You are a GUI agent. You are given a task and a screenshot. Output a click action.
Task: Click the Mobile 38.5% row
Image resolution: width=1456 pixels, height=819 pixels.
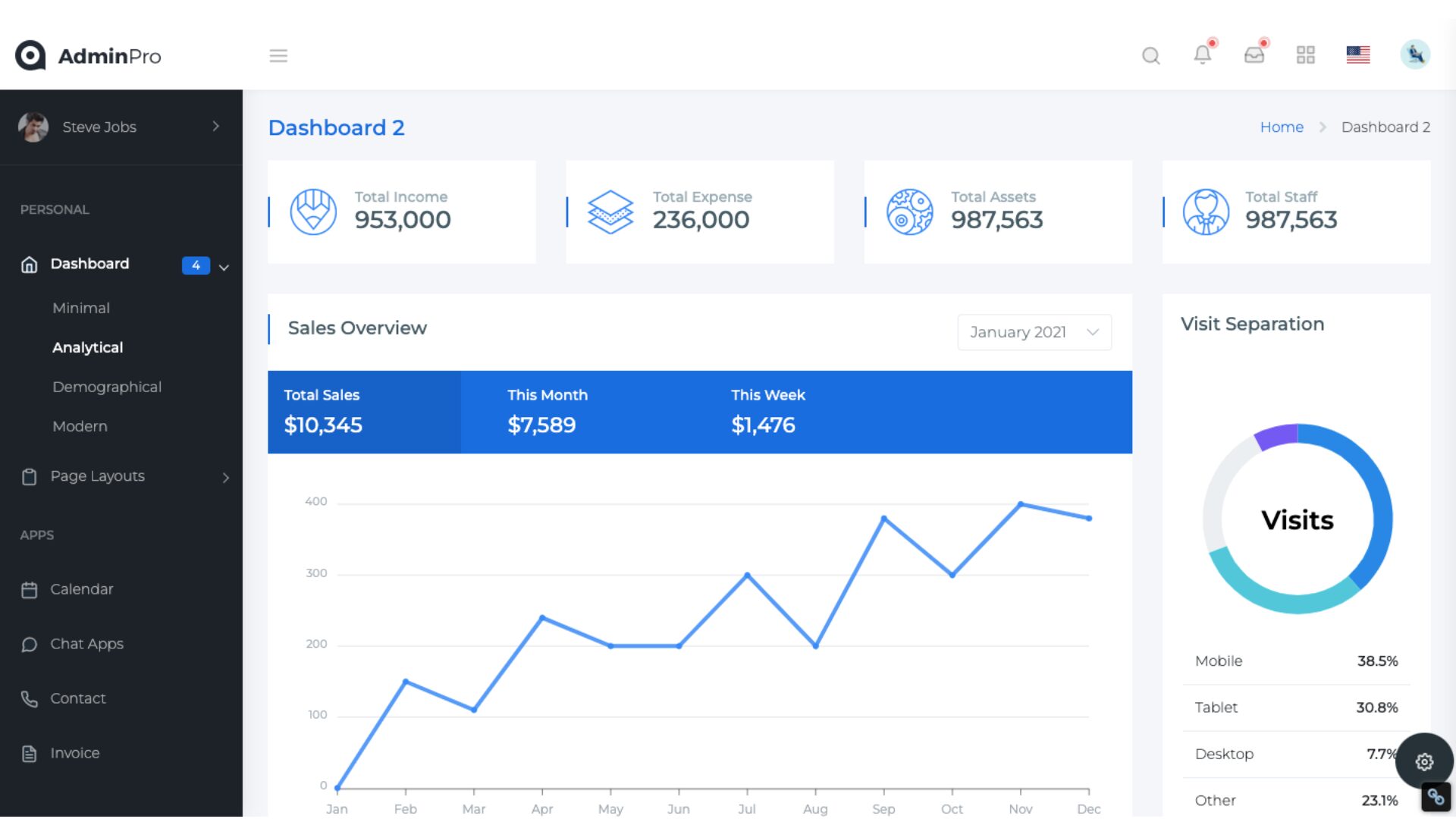tap(1296, 661)
